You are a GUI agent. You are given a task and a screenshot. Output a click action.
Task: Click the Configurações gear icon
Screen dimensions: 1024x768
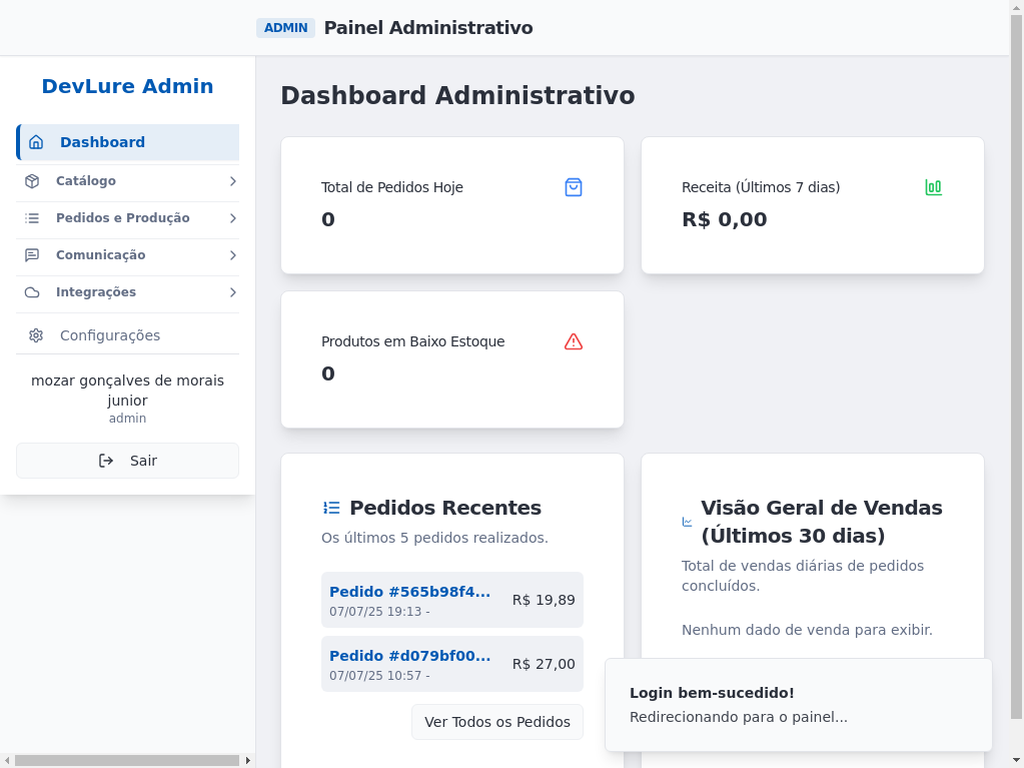click(36, 336)
